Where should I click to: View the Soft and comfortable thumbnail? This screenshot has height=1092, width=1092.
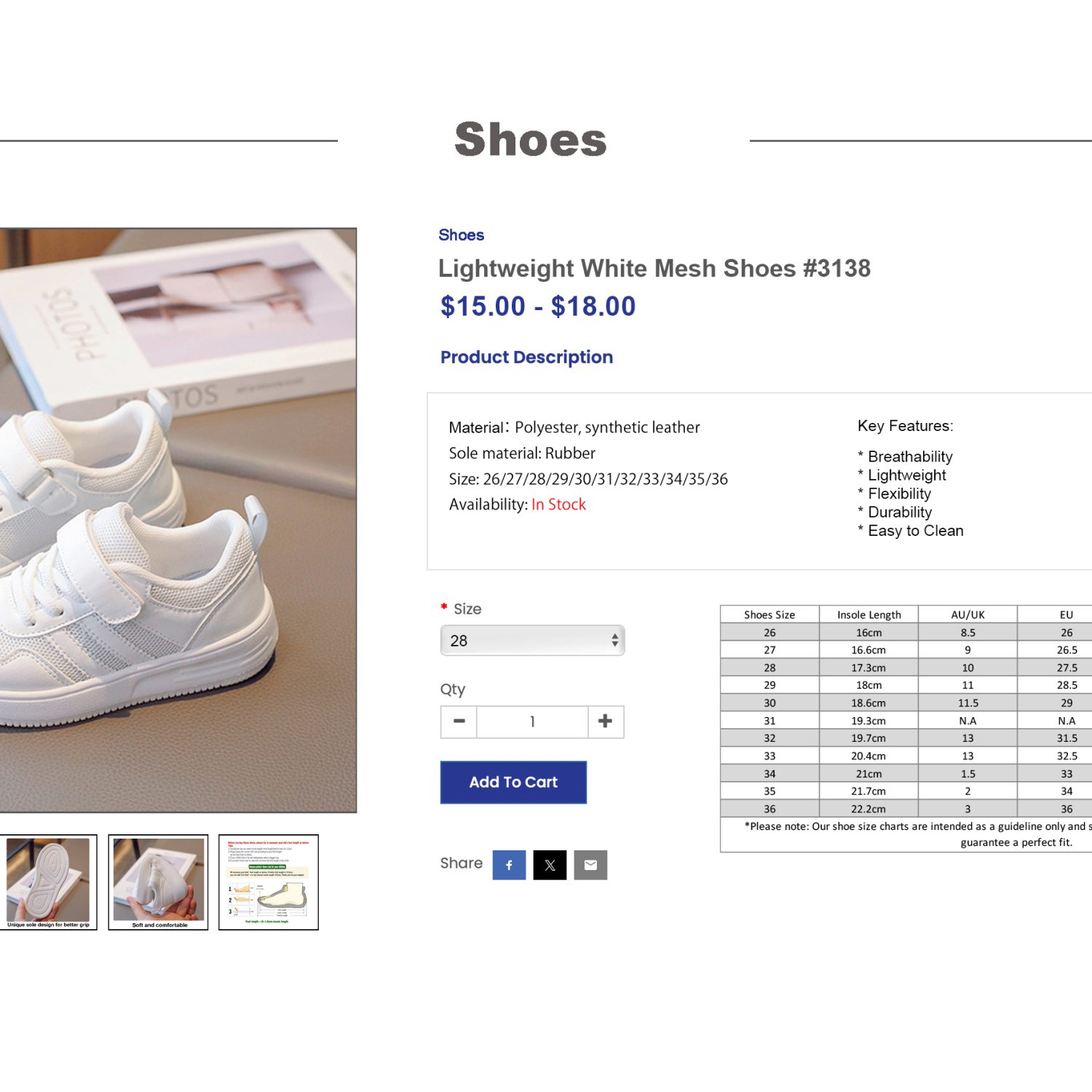[x=158, y=882]
